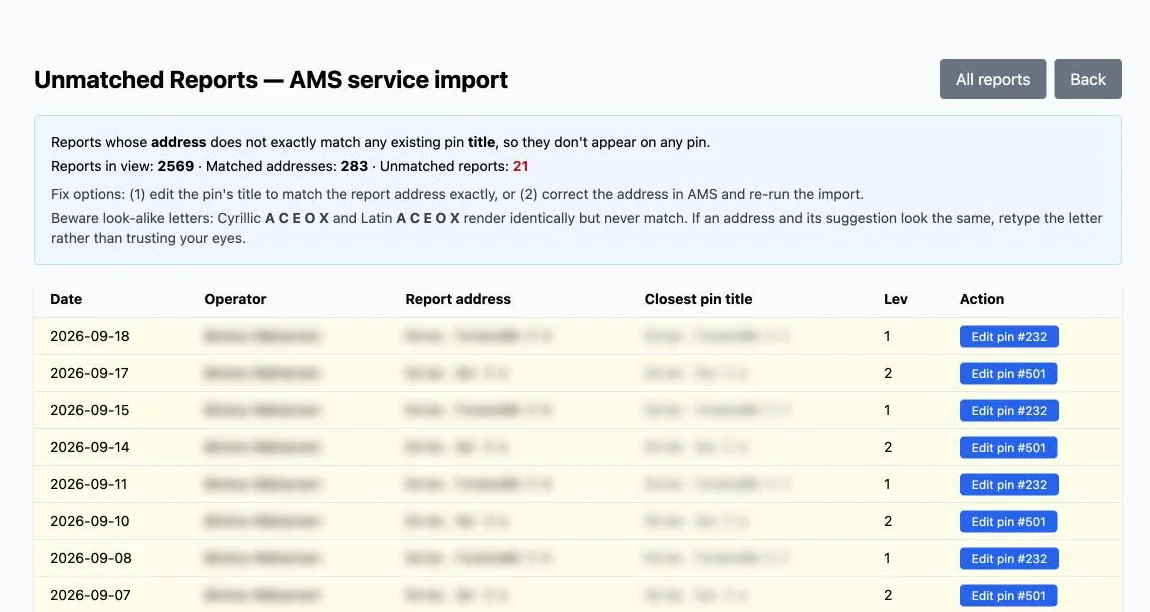The image size is (1150, 612).
Task: Edit pin #501 for 2026-09-14 report
Action: click(1008, 448)
